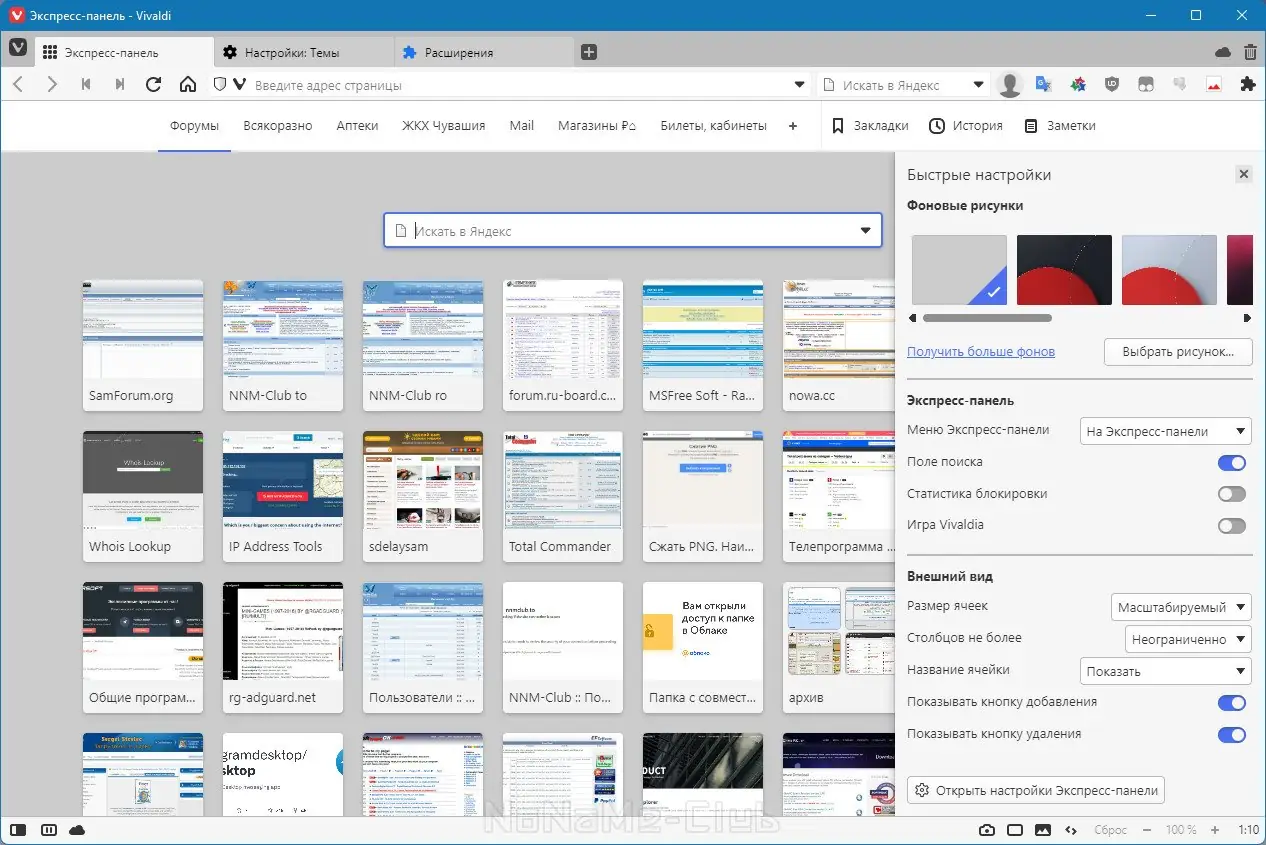
Task: Open the extensions puzzle icon in toolbar
Action: coord(1247,85)
